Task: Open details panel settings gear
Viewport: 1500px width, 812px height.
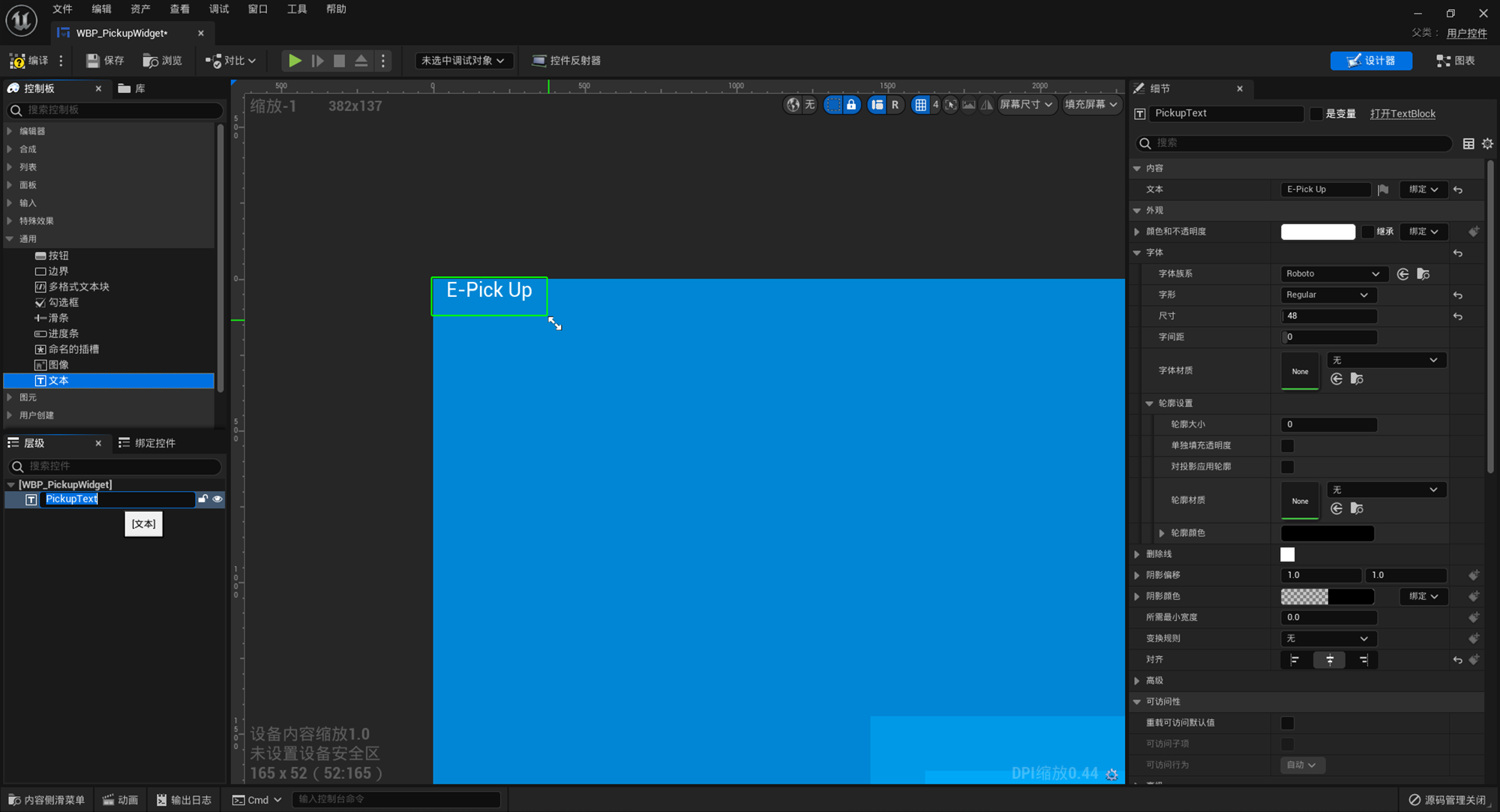Action: (x=1487, y=143)
